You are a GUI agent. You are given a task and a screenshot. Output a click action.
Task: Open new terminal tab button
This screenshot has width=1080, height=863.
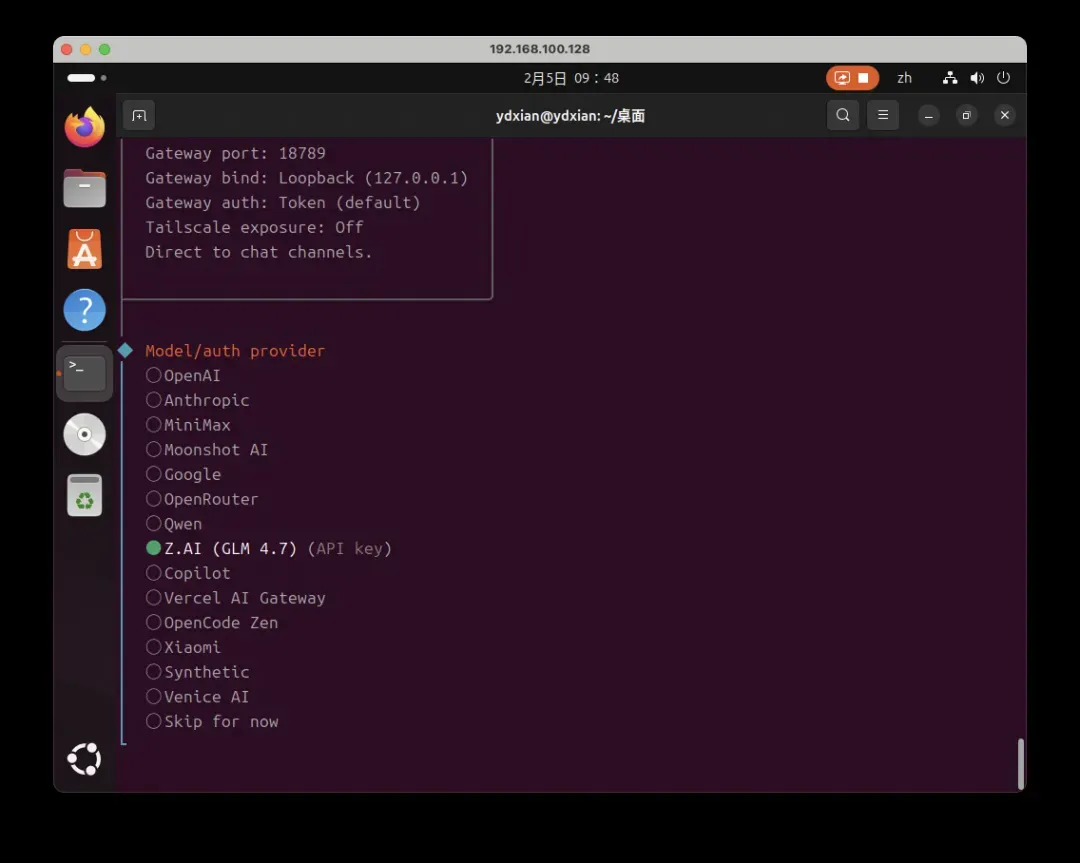[139, 115]
